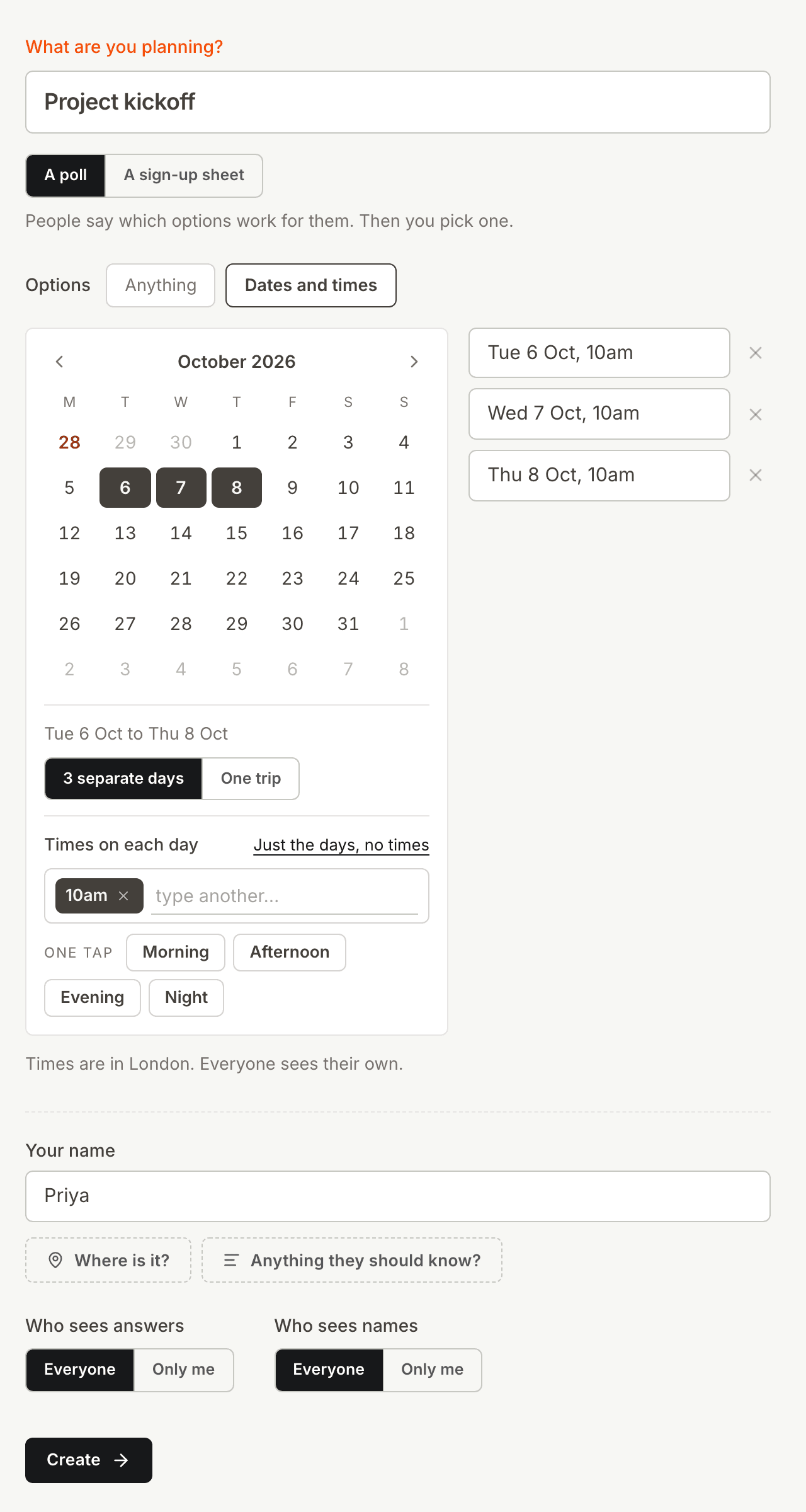Go to previous month in calendar
Screen dimensions: 806x1512
tap(60, 362)
